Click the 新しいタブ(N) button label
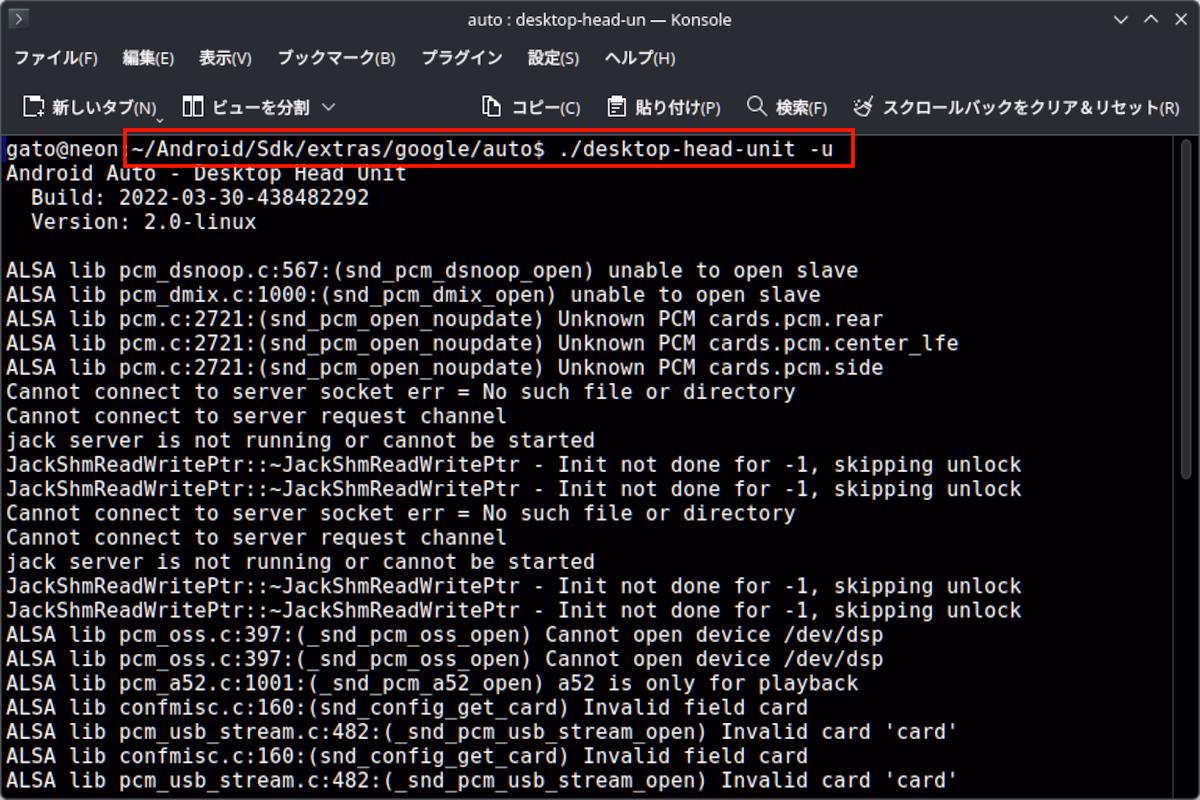This screenshot has height=800, width=1200. (105, 107)
